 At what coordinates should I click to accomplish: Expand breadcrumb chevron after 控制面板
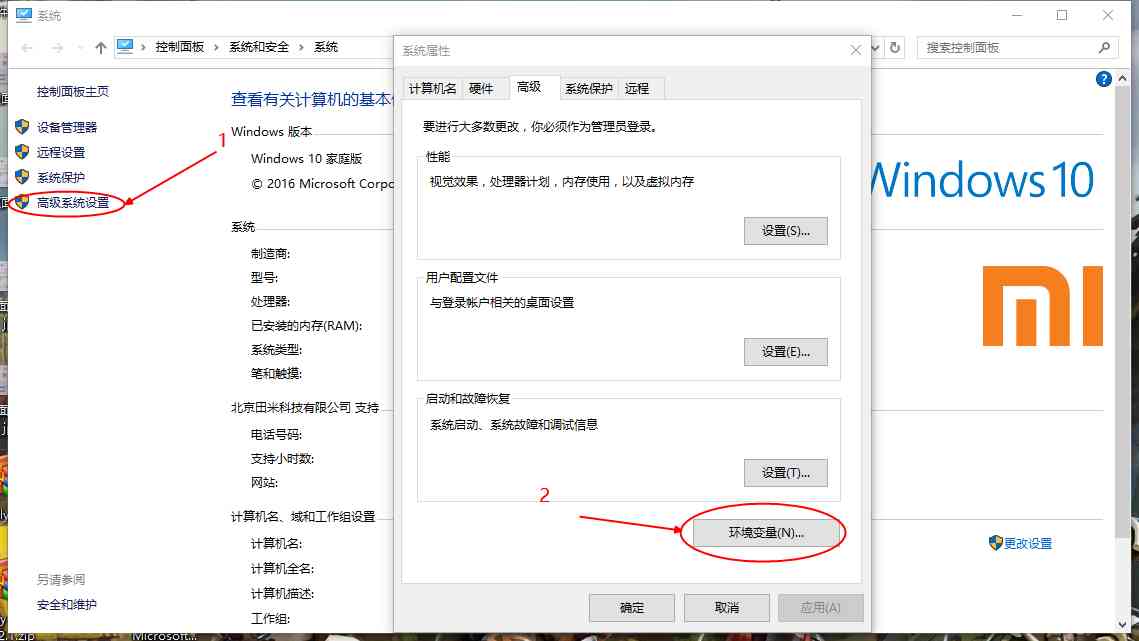tap(216, 47)
